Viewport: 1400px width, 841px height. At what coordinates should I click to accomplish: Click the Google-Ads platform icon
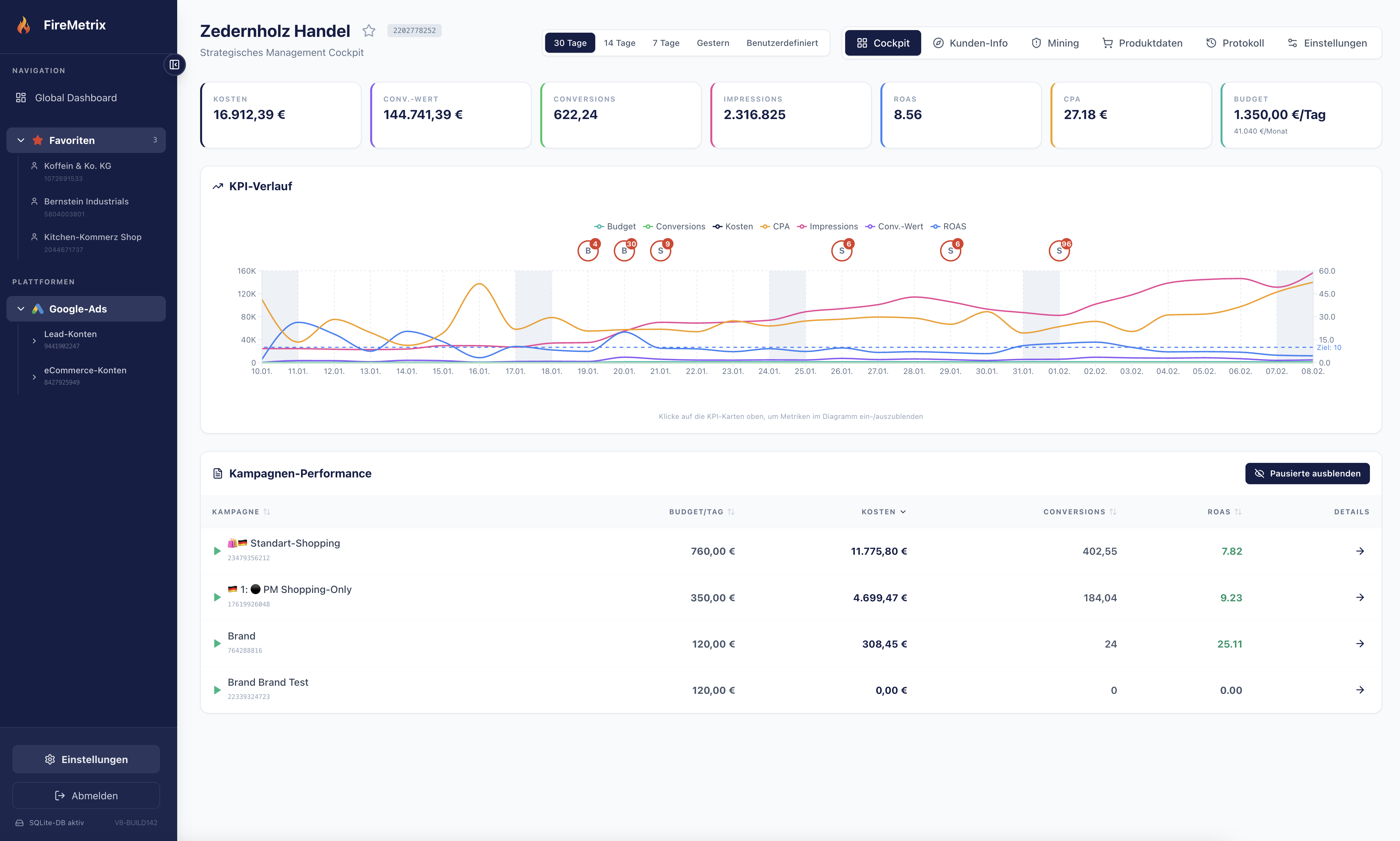pos(37,309)
